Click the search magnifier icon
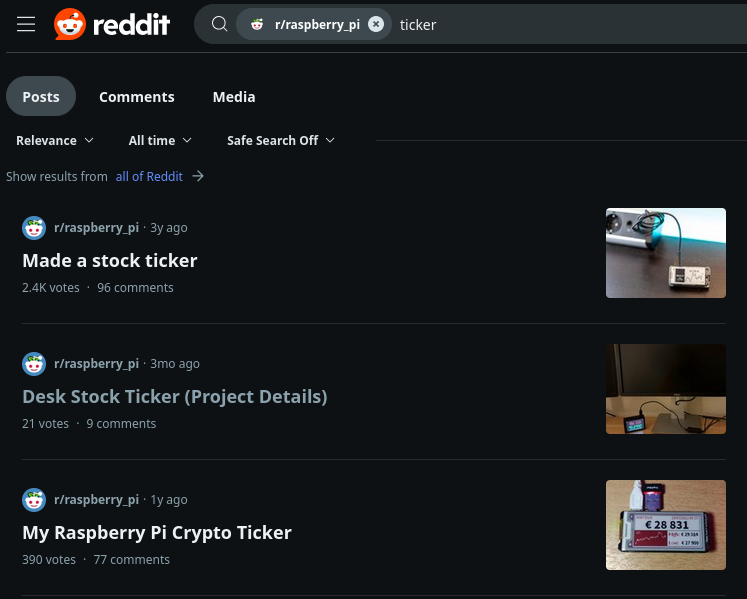This screenshot has height=599, width=747. (x=219, y=24)
